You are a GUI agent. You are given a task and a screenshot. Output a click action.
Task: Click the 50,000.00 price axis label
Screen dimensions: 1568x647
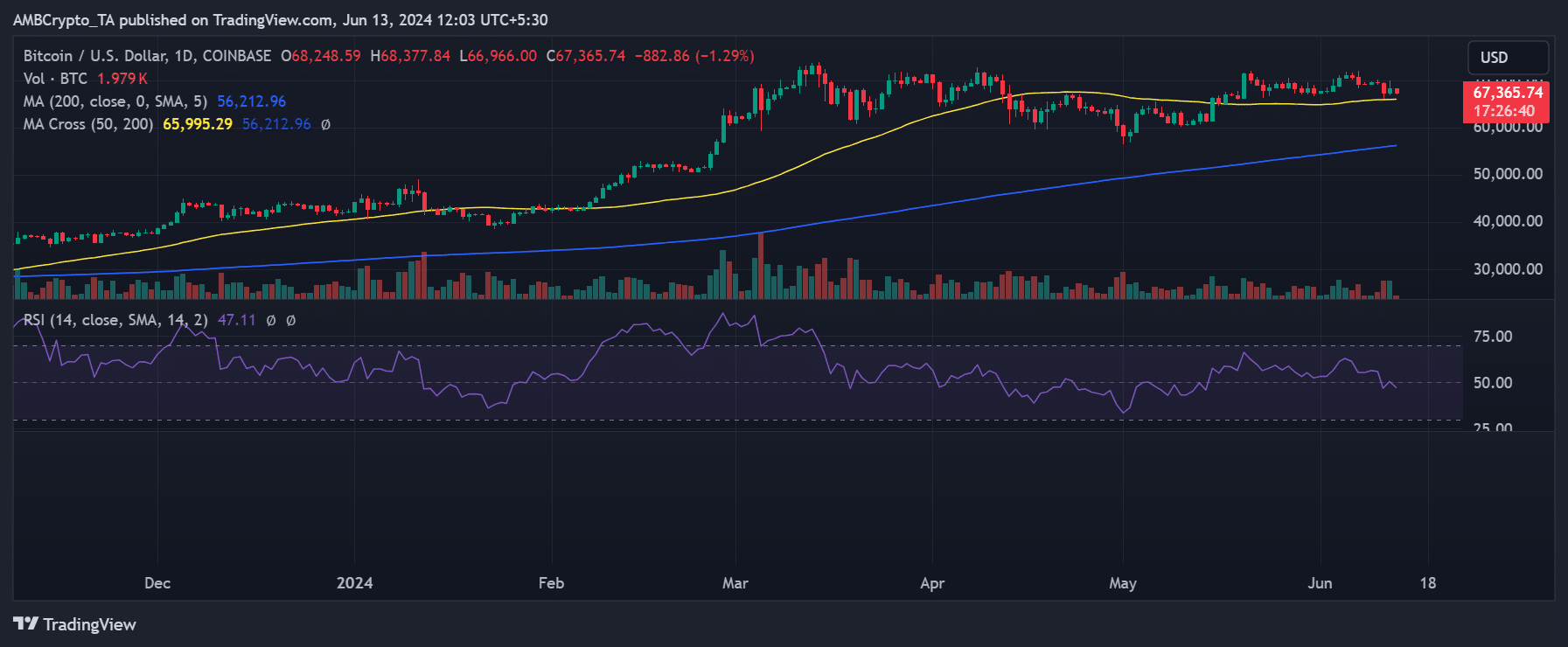1508,174
